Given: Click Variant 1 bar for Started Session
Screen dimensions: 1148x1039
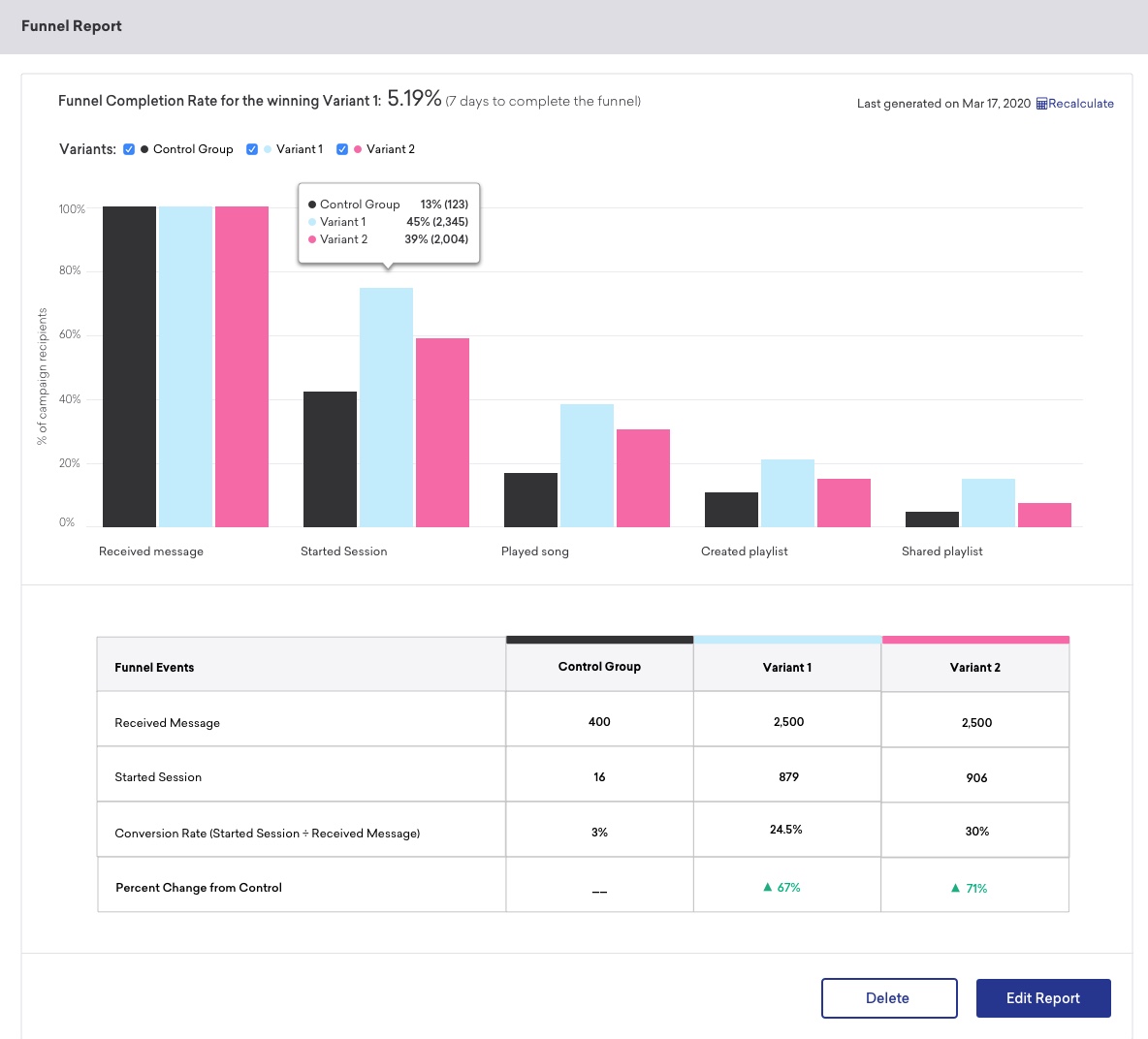Looking at the screenshot, I should (386, 407).
